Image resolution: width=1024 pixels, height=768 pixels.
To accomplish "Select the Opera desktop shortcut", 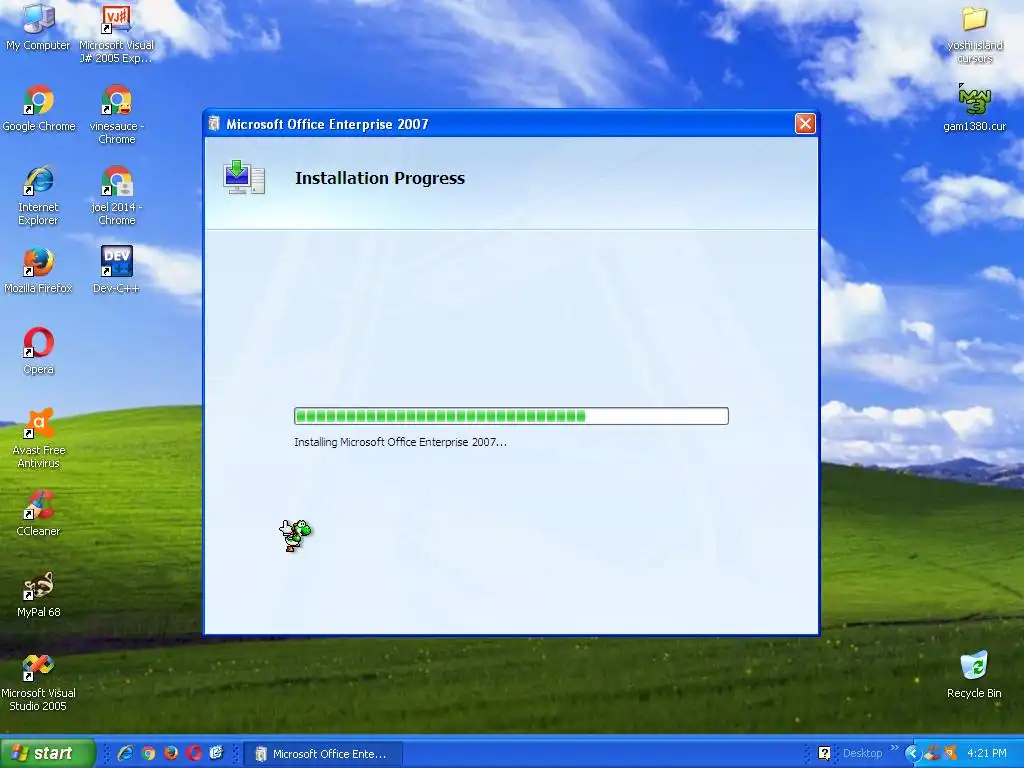I will (39, 351).
